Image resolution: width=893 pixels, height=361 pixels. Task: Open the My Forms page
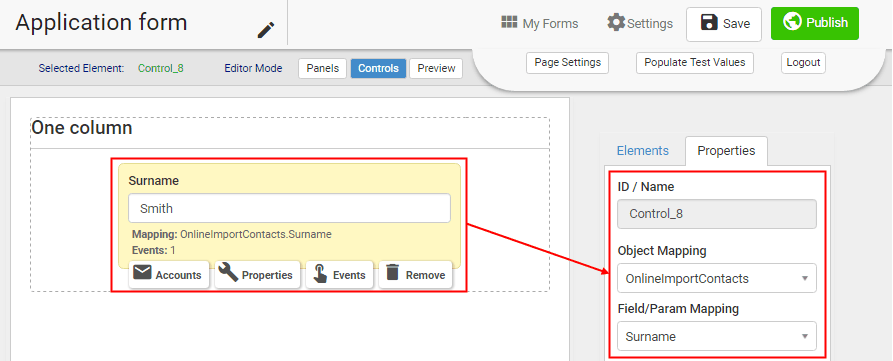tap(539, 23)
